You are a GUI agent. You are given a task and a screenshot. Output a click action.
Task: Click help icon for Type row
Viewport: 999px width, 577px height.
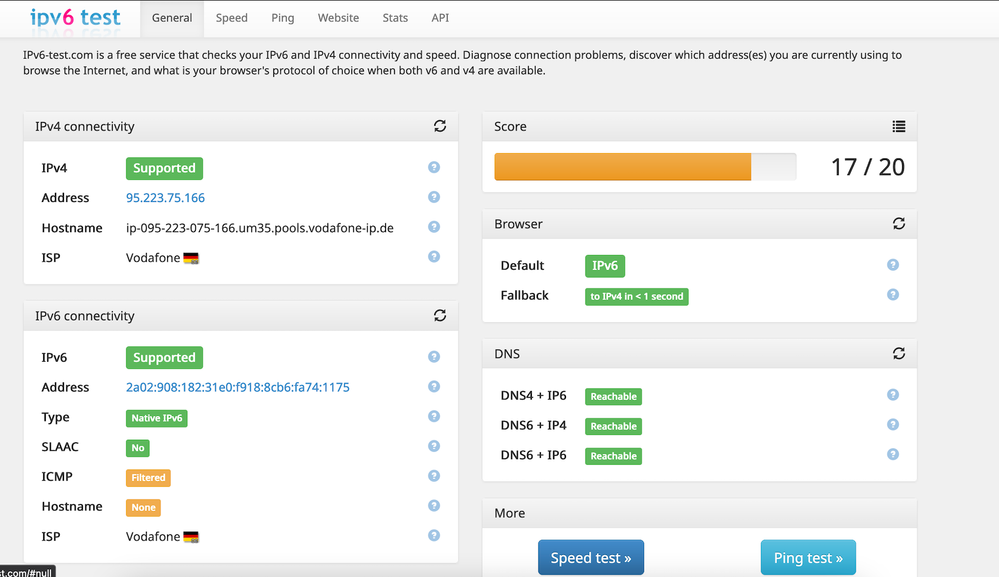click(x=434, y=417)
